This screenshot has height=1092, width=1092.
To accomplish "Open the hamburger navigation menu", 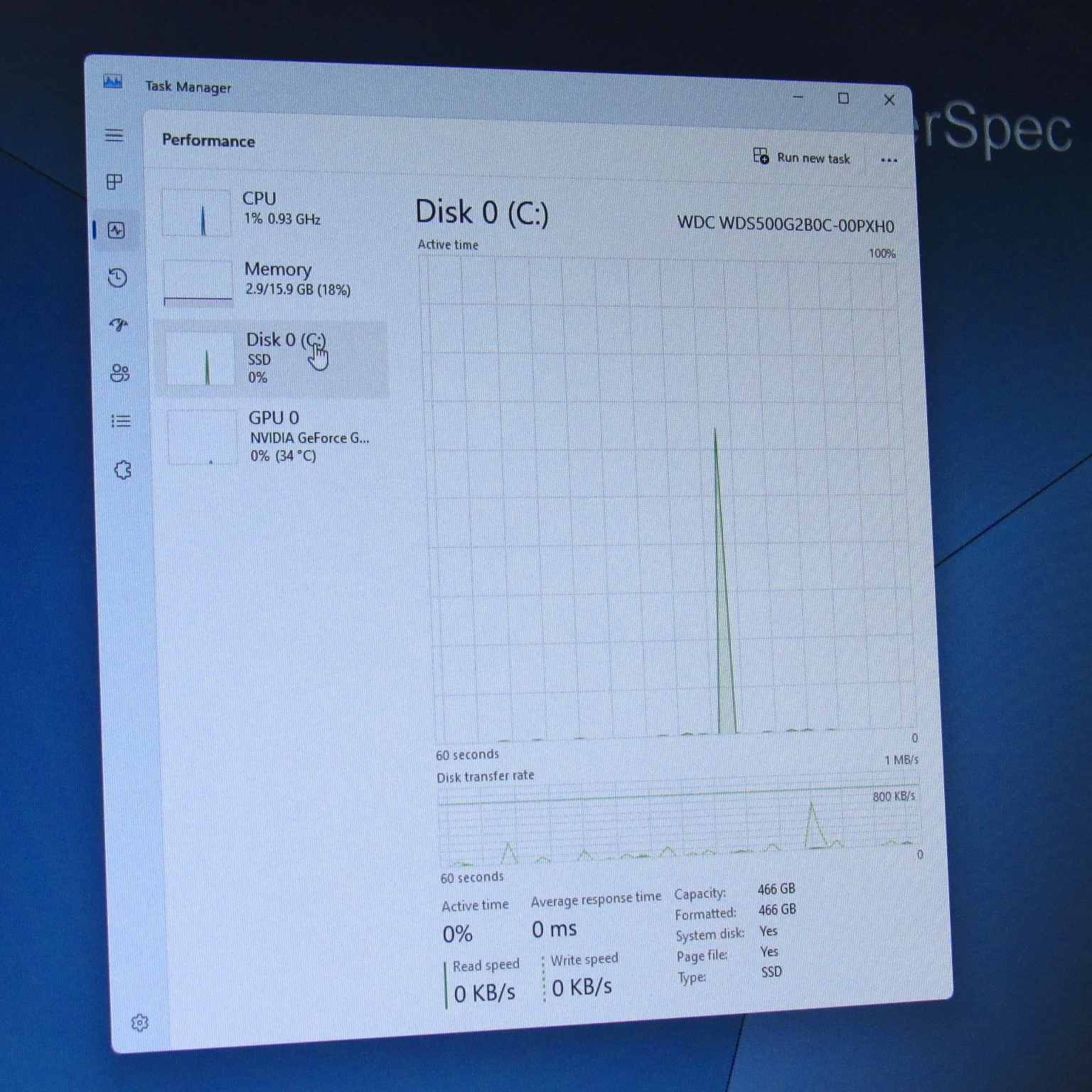I will pos(114,135).
